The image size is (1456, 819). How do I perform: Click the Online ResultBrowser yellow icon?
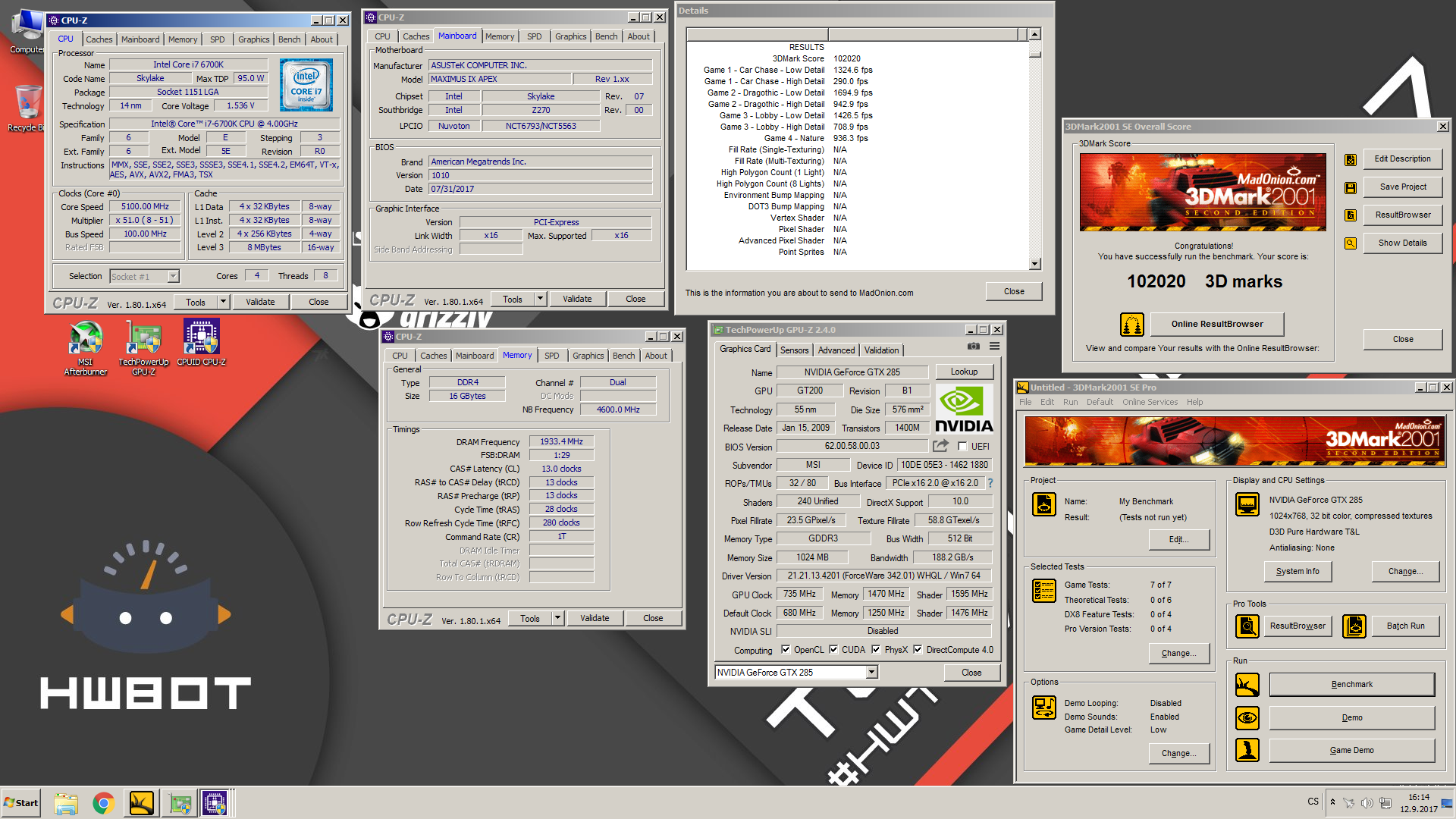(x=1132, y=325)
